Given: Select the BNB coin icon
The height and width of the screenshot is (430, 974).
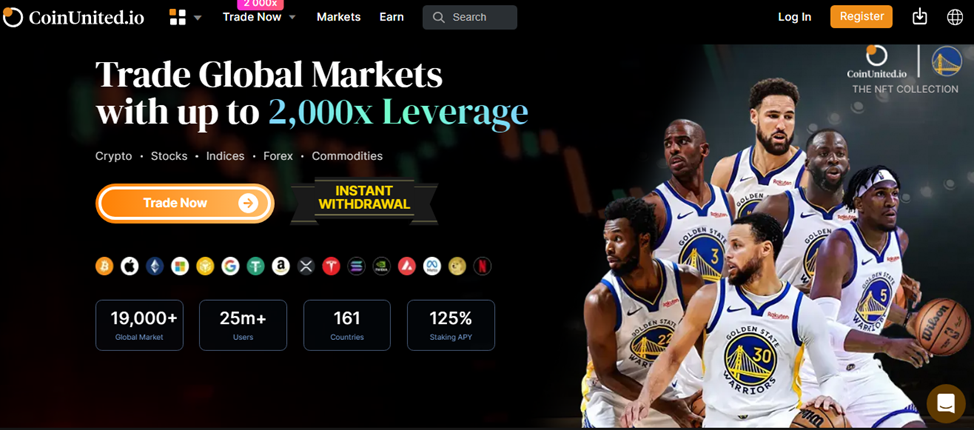Looking at the screenshot, I should [x=205, y=267].
